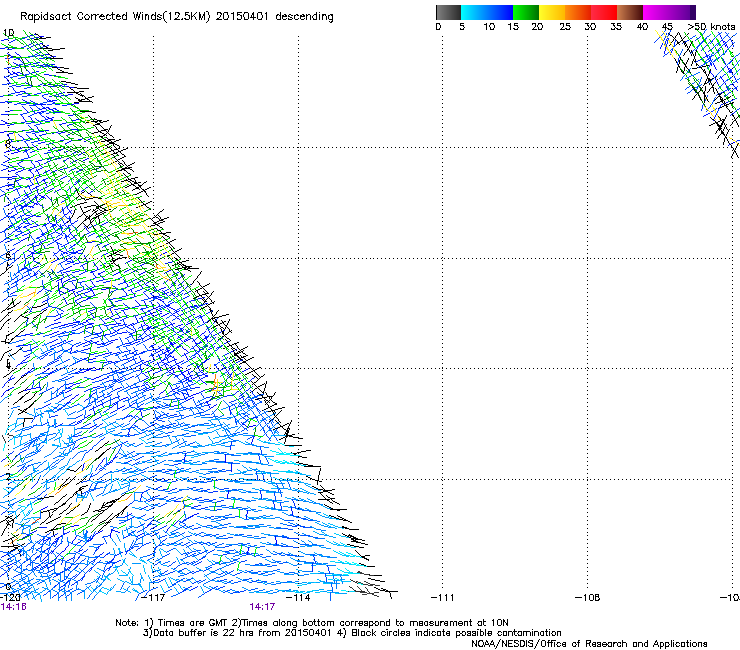This screenshot has height=650, width=740.
Task: Click the '20150401 descending' text in the title
Action: click(x=275, y=17)
